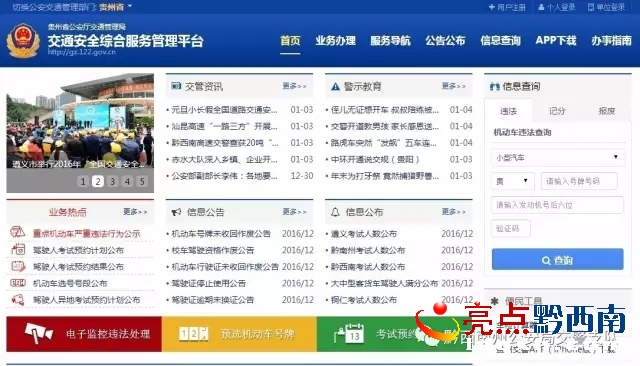The height and width of the screenshot is (366, 640).
Task: Open the yellow 预选机动车号牌 plate tile
Action: (x=239, y=334)
